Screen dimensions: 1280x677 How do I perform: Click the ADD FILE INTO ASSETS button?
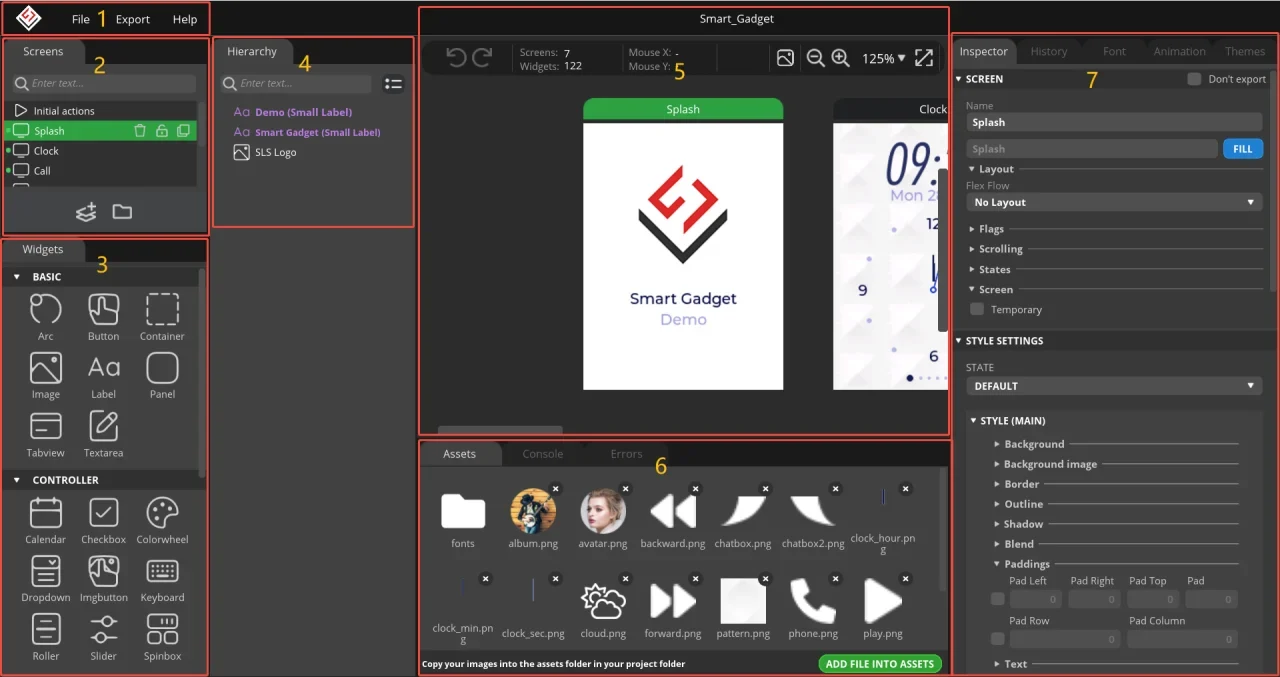879,664
